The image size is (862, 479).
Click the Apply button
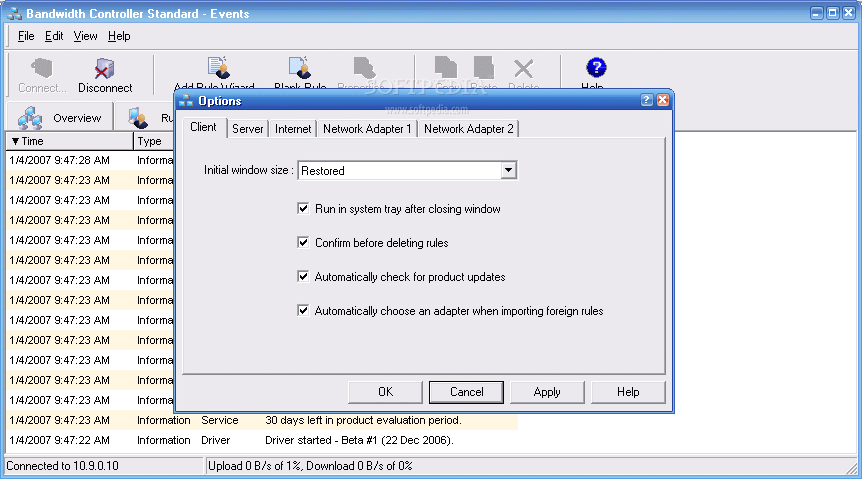[x=547, y=392]
